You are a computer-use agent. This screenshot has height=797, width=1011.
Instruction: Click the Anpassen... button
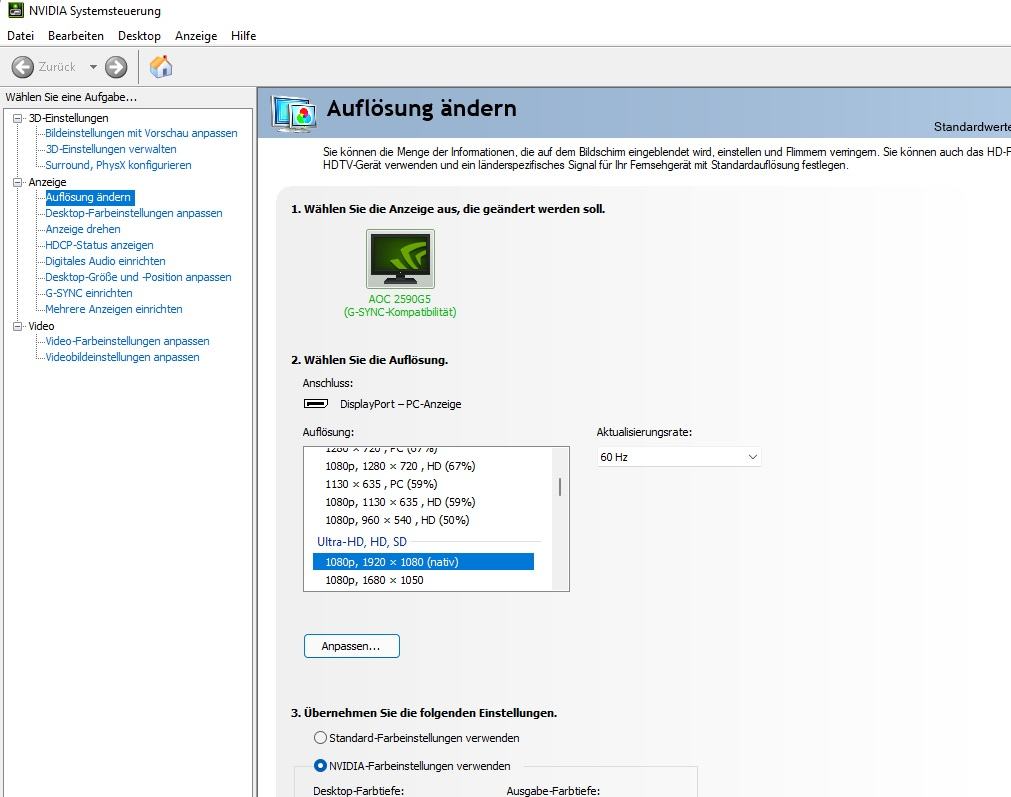pos(351,646)
